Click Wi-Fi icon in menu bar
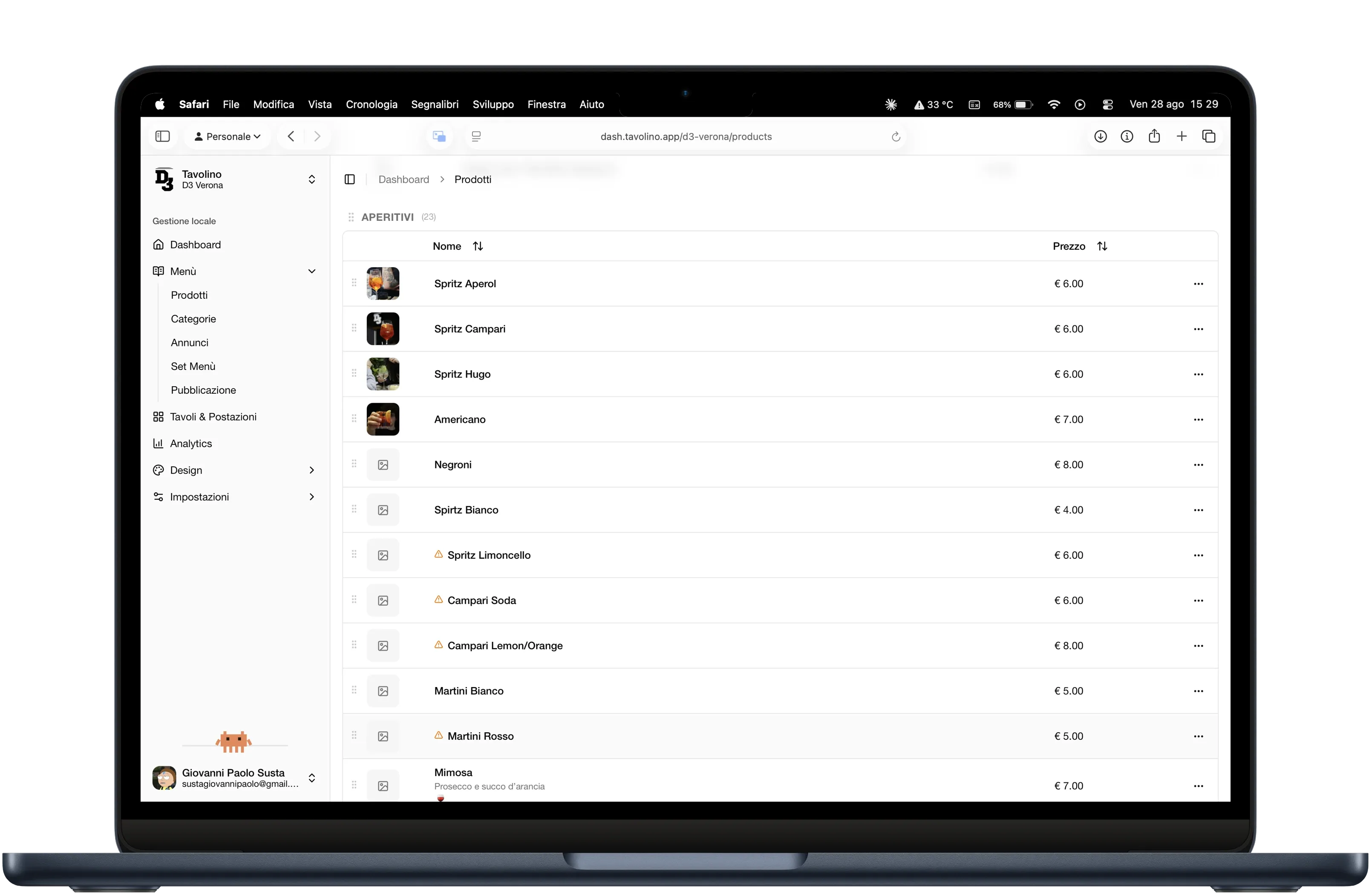The image size is (1372, 895). pyautogui.click(x=1053, y=104)
